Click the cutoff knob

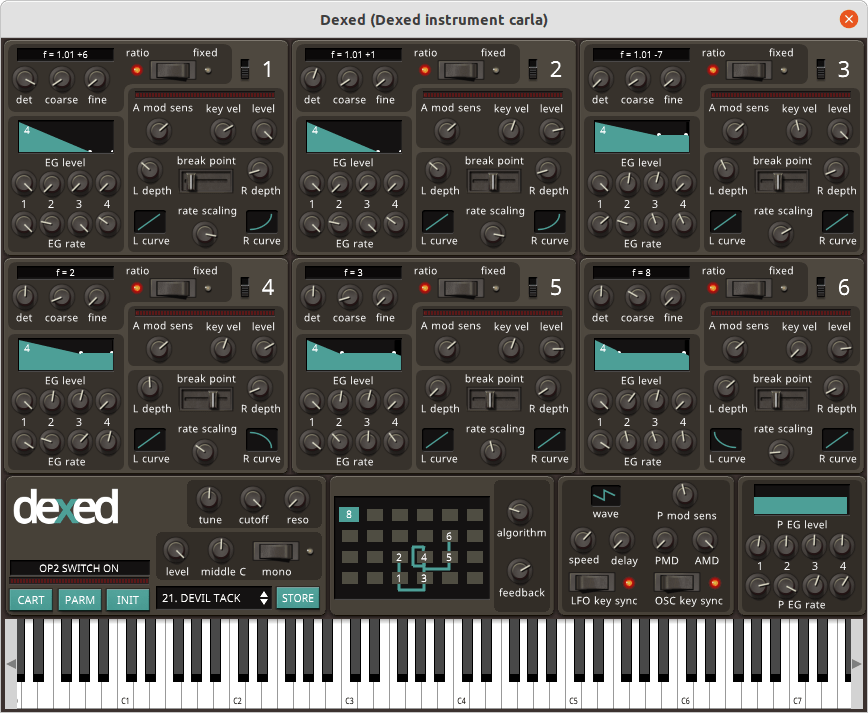pyautogui.click(x=253, y=499)
